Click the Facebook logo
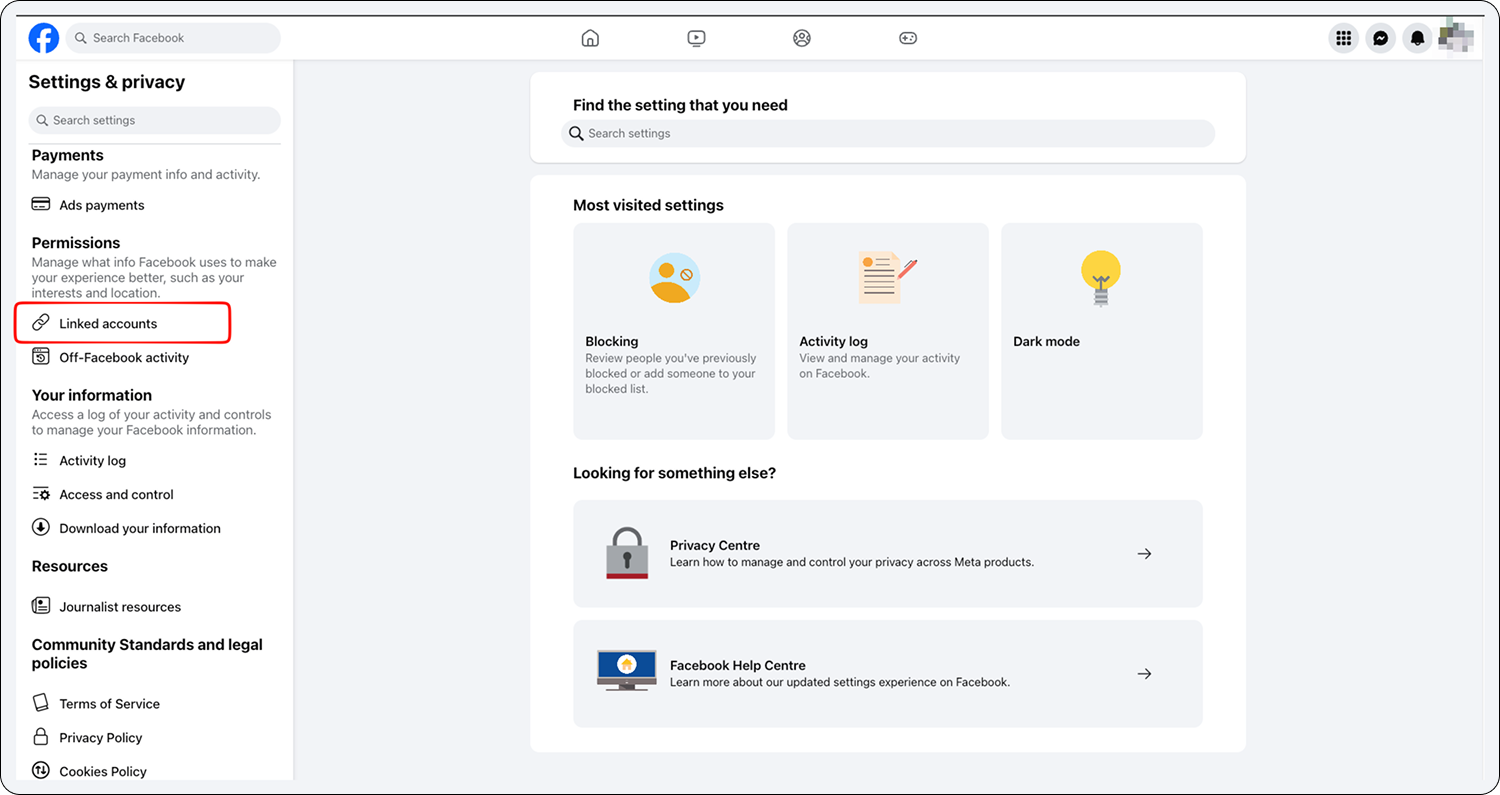 point(44,38)
